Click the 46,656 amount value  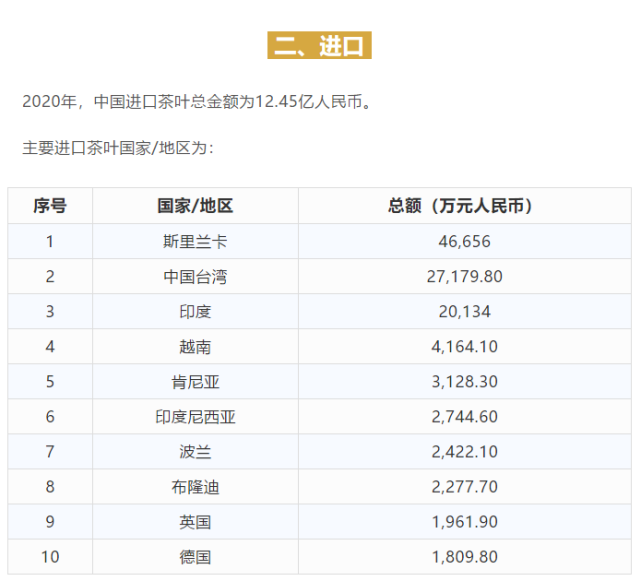click(x=464, y=241)
